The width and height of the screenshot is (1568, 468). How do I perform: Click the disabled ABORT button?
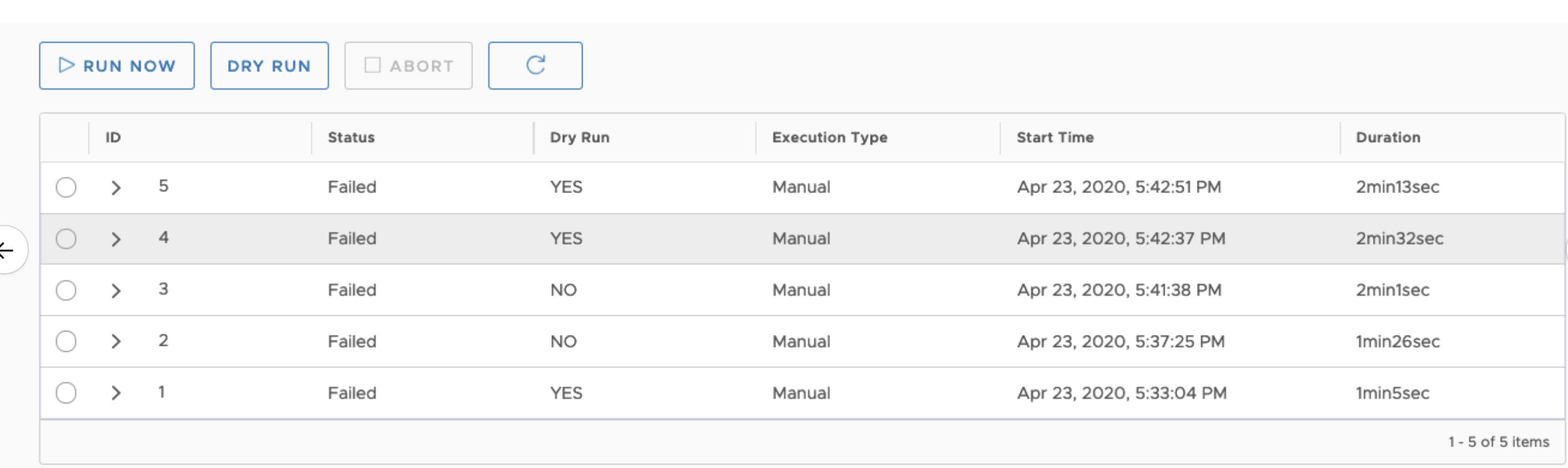click(407, 65)
